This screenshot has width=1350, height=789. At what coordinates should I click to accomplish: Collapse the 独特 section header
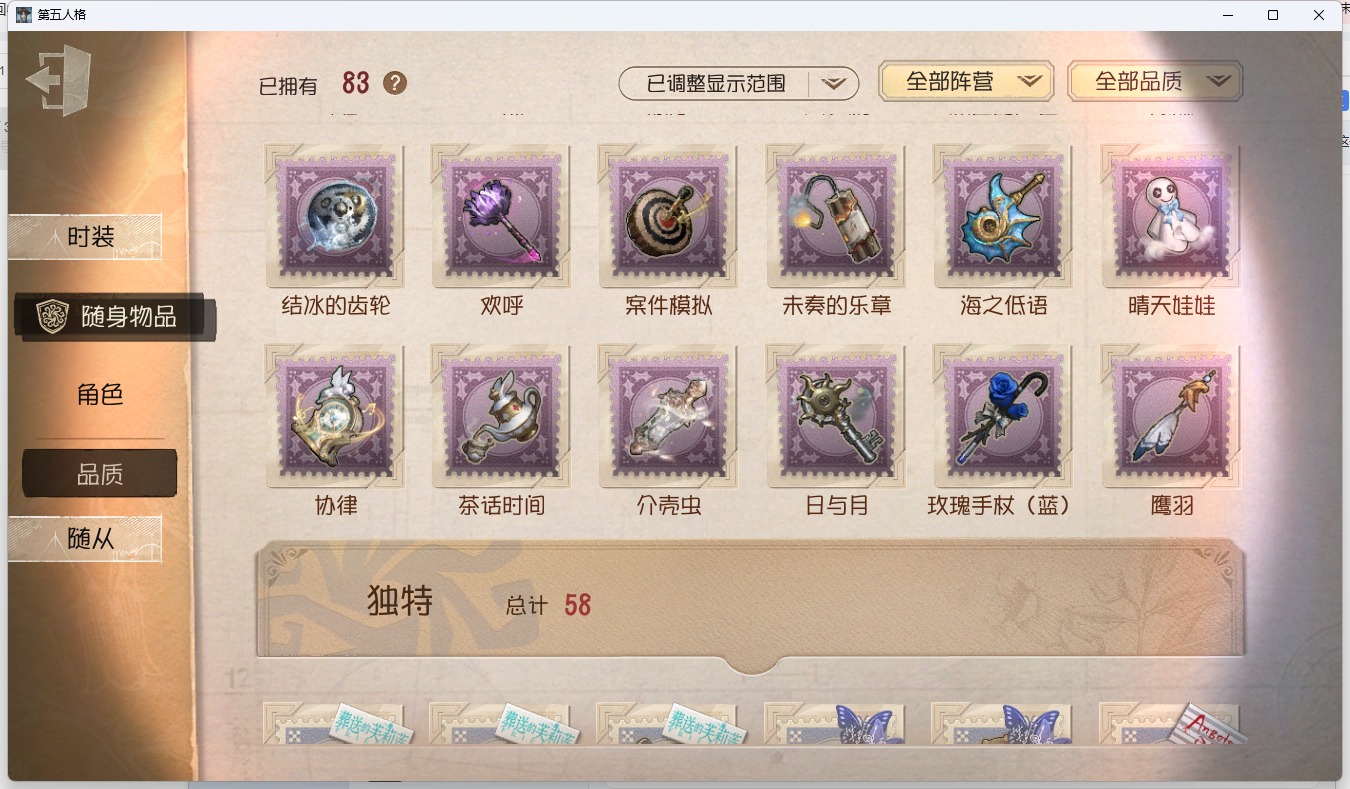[x=751, y=605]
